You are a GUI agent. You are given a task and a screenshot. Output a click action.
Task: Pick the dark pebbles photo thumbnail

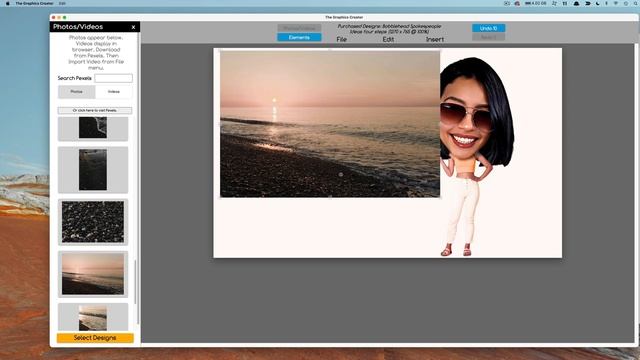[93, 222]
